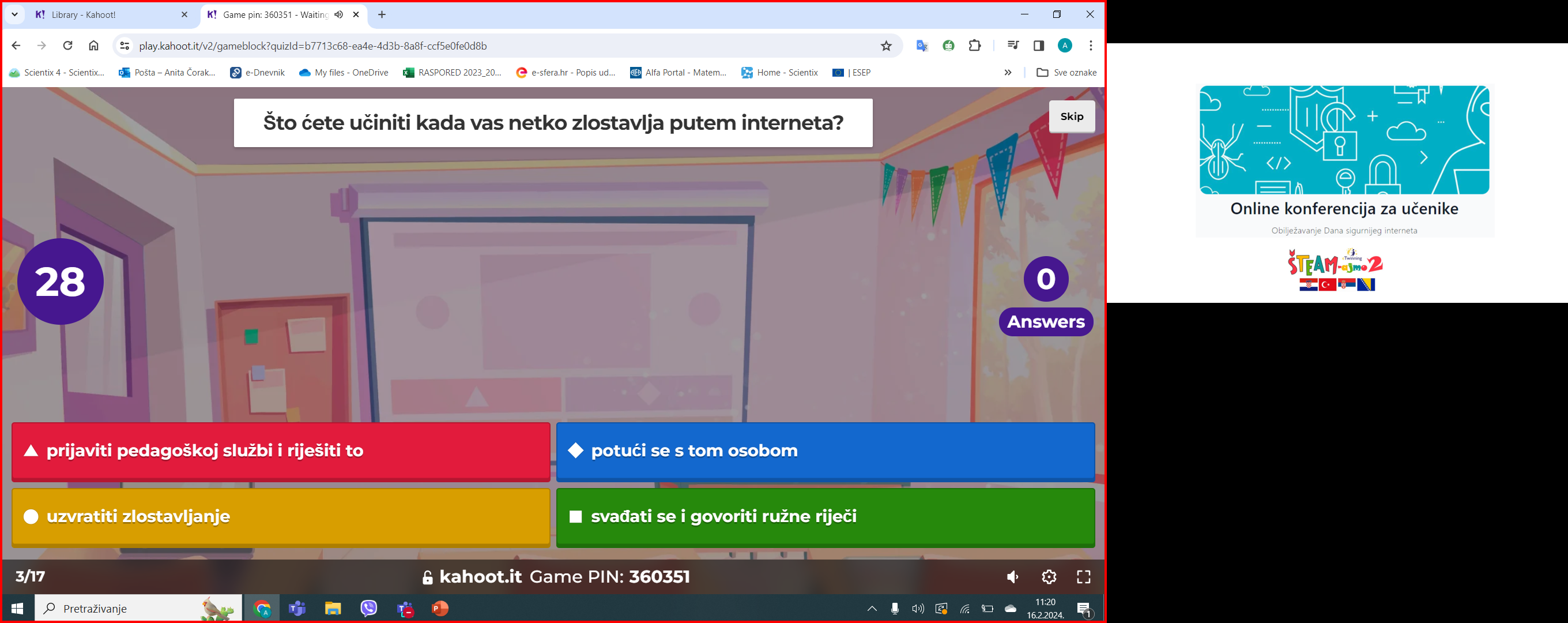Reload the current page
The image size is (1568, 623).
(x=67, y=46)
